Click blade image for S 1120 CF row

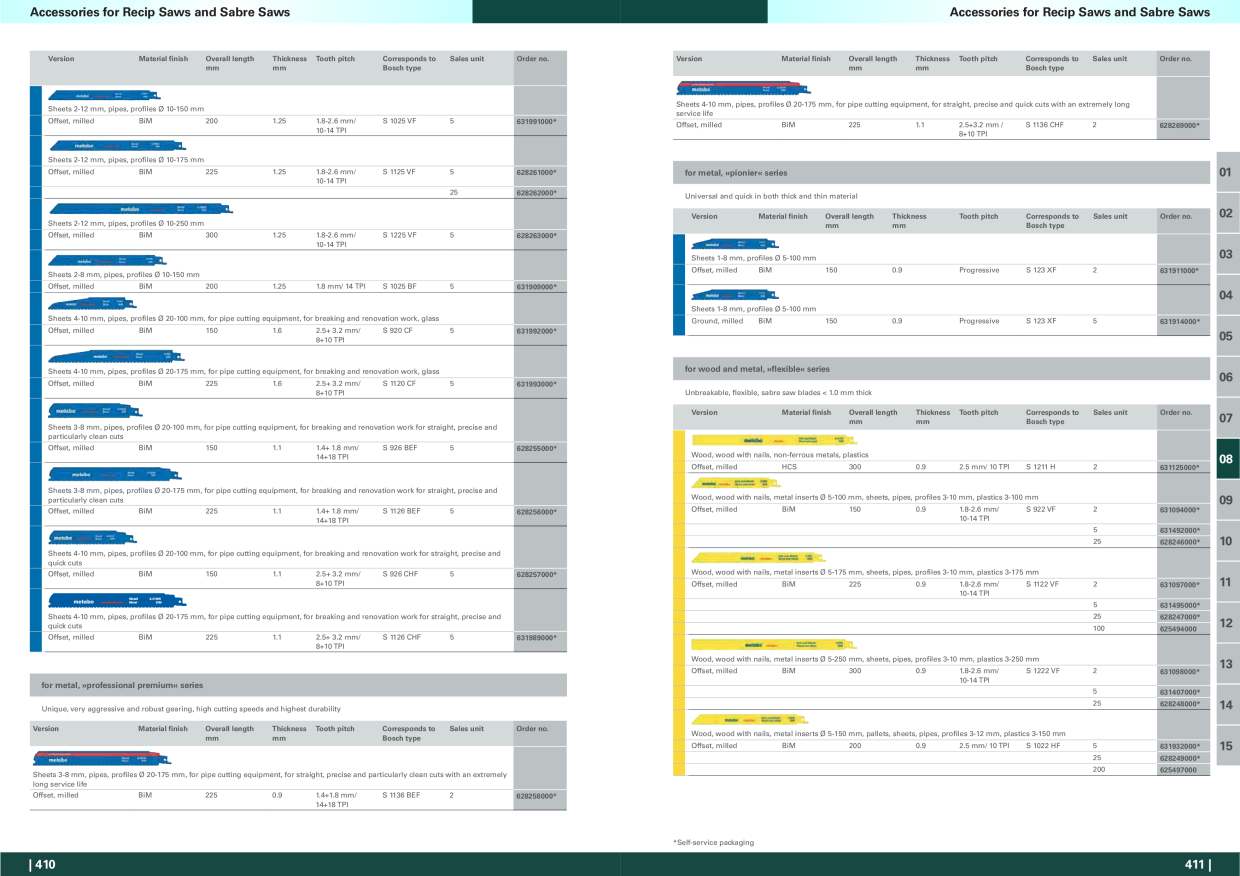pos(115,355)
